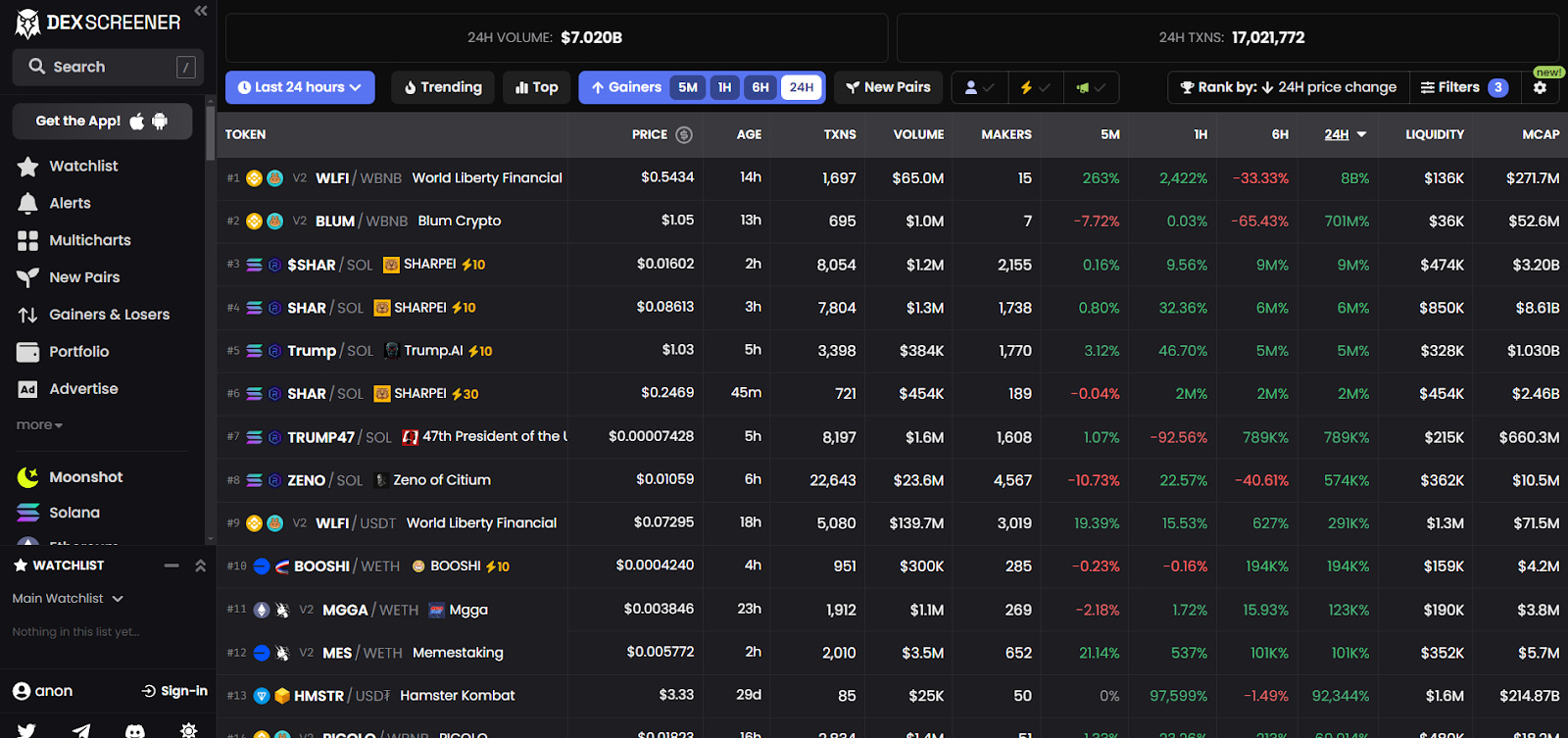The image size is (1568, 738).
Task: Sort by TXNS column header
Action: click(x=840, y=134)
